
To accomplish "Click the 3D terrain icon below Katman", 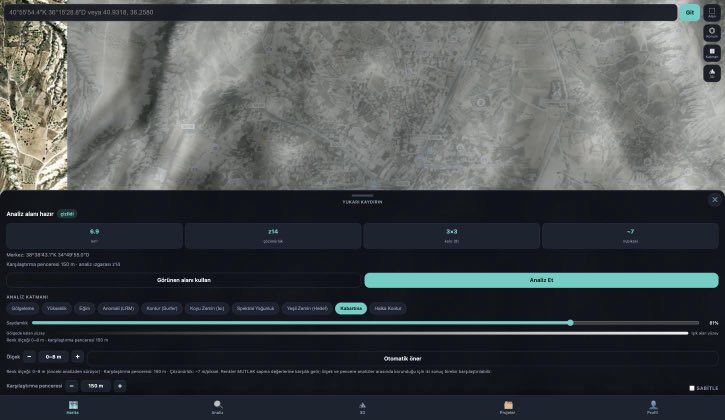I will pos(712,73).
